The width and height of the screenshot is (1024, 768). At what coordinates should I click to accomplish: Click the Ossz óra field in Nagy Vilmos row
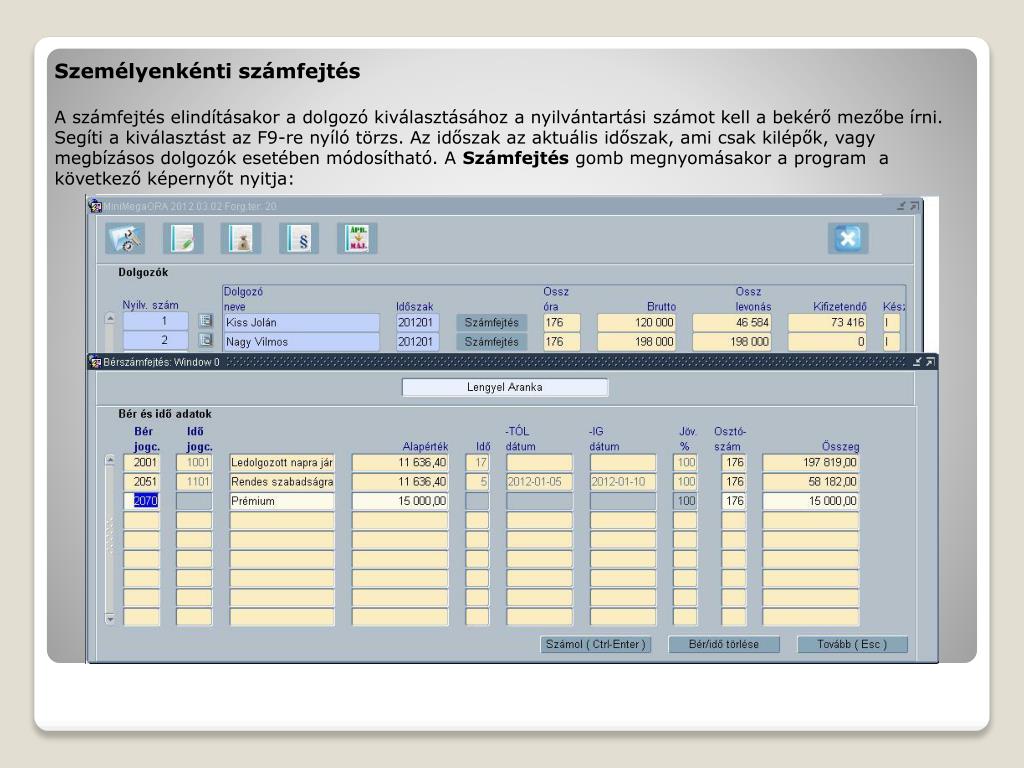[x=562, y=342]
